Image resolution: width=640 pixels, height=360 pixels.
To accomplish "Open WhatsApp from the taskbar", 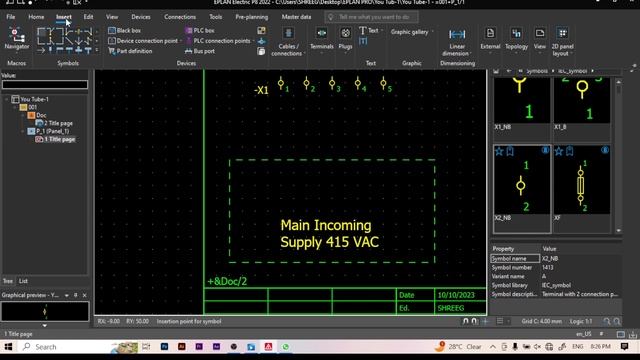I will click(285, 347).
